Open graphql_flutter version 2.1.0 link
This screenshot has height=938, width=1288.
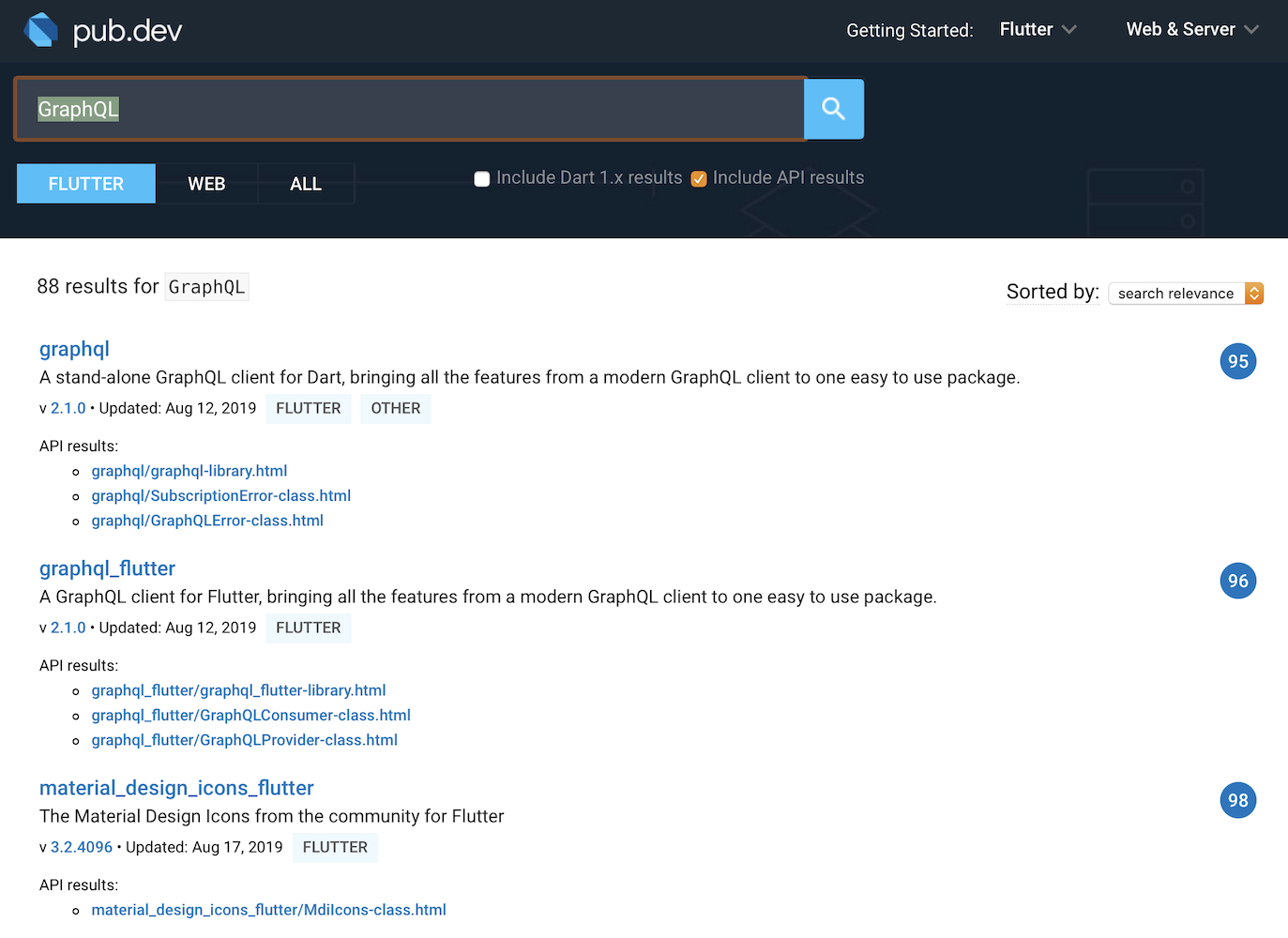pyautogui.click(x=68, y=628)
